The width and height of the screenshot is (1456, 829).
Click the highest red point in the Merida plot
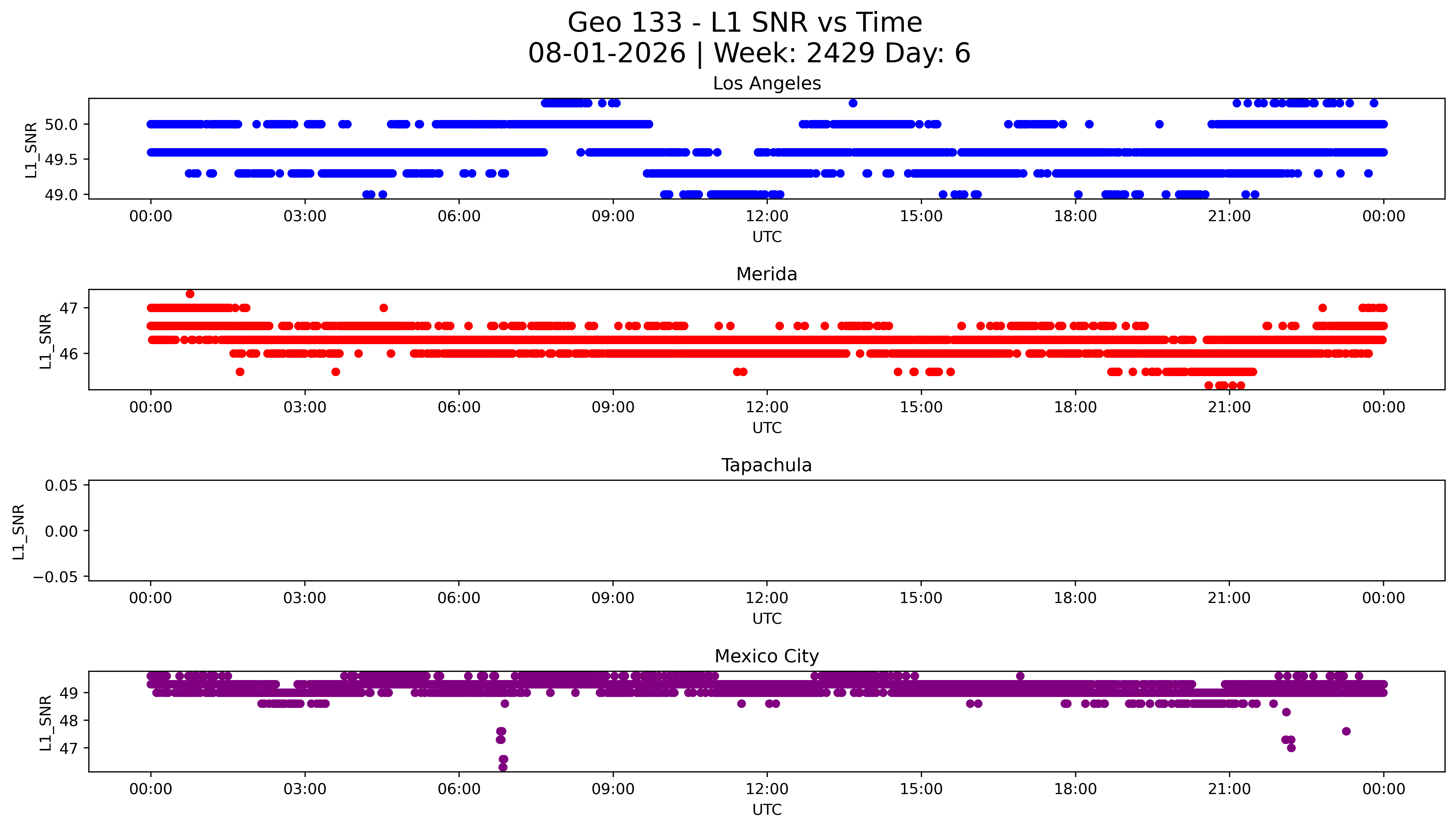pos(190,294)
